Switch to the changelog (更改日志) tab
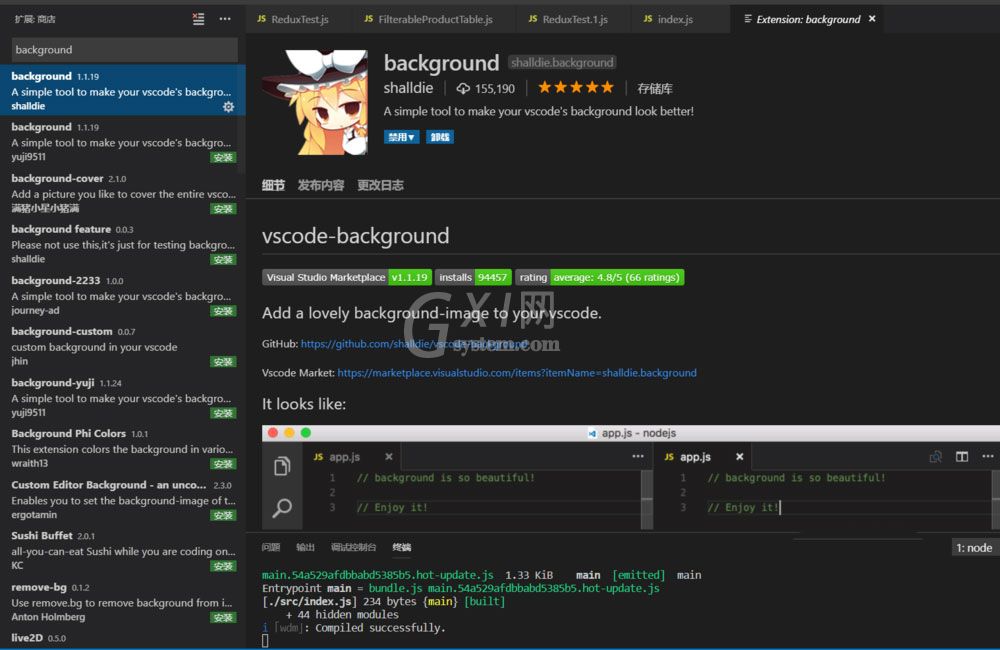 click(380, 186)
